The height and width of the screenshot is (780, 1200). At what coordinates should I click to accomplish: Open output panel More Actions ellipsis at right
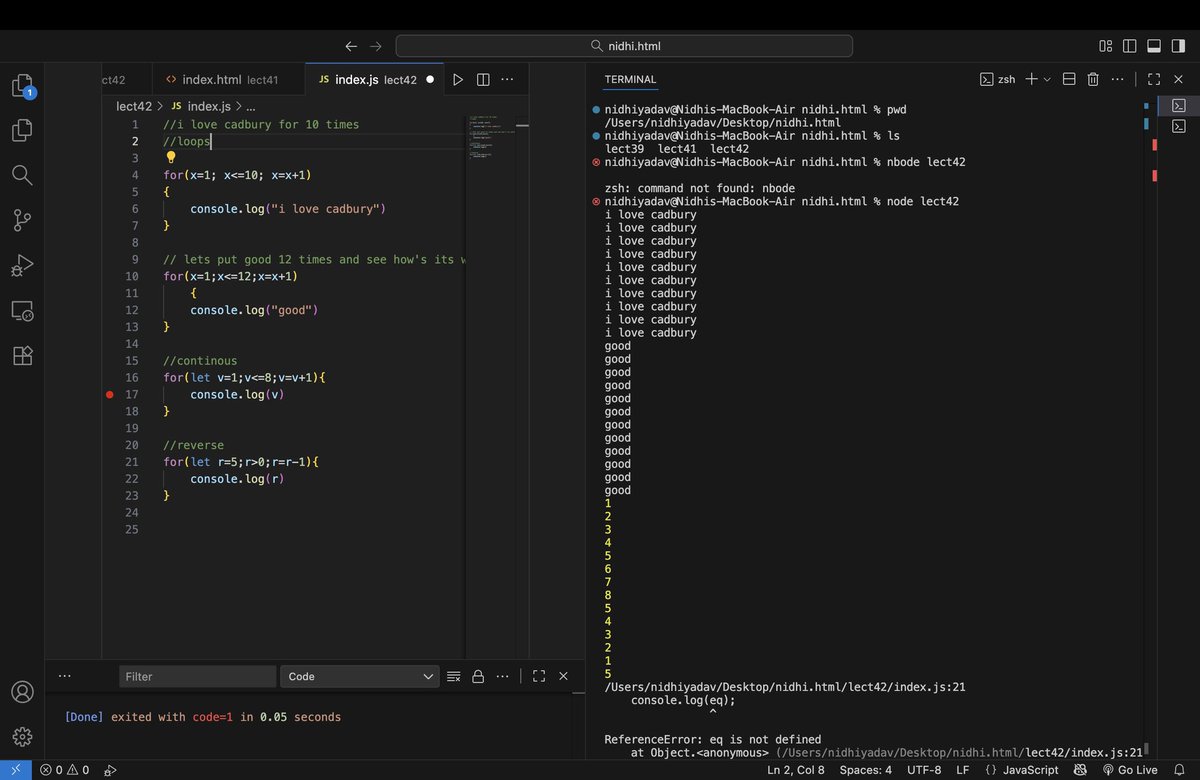pos(503,676)
